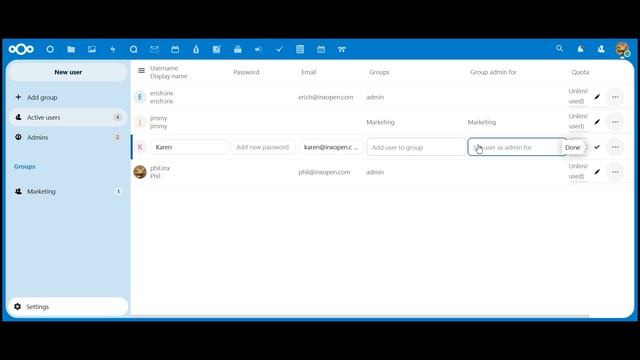This screenshot has width=640, height=360.
Task: Click the 'Add new password' field
Action: (x=263, y=147)
